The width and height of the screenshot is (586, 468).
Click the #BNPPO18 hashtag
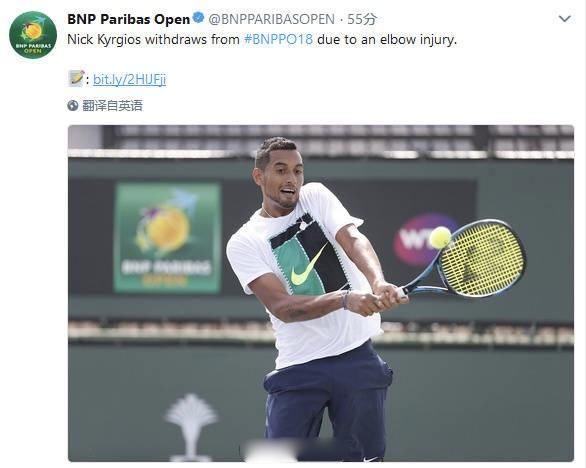[278, 39]
